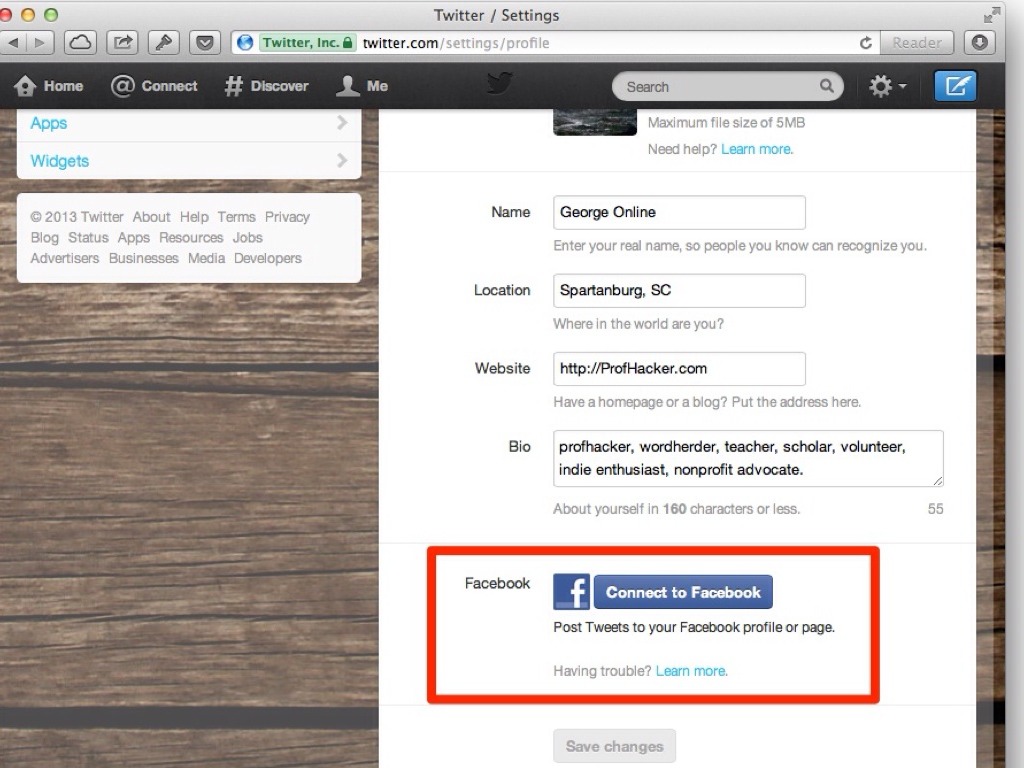The width and height of the screenshot is (1024, 768).
Task: Expand the Apps settings section
Action: point(188,123)
